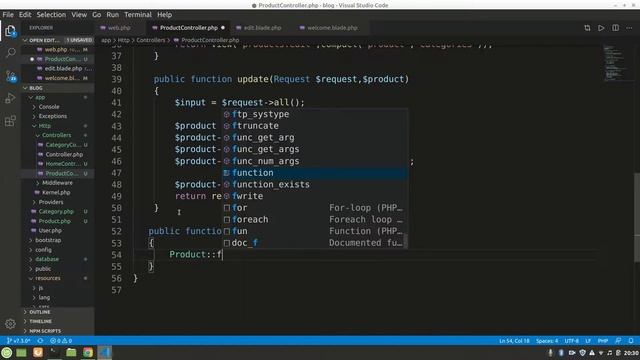The image size is (640, 360).
Task: Click Ln 54, Col 18 in status bar
Action: point(514,340)
